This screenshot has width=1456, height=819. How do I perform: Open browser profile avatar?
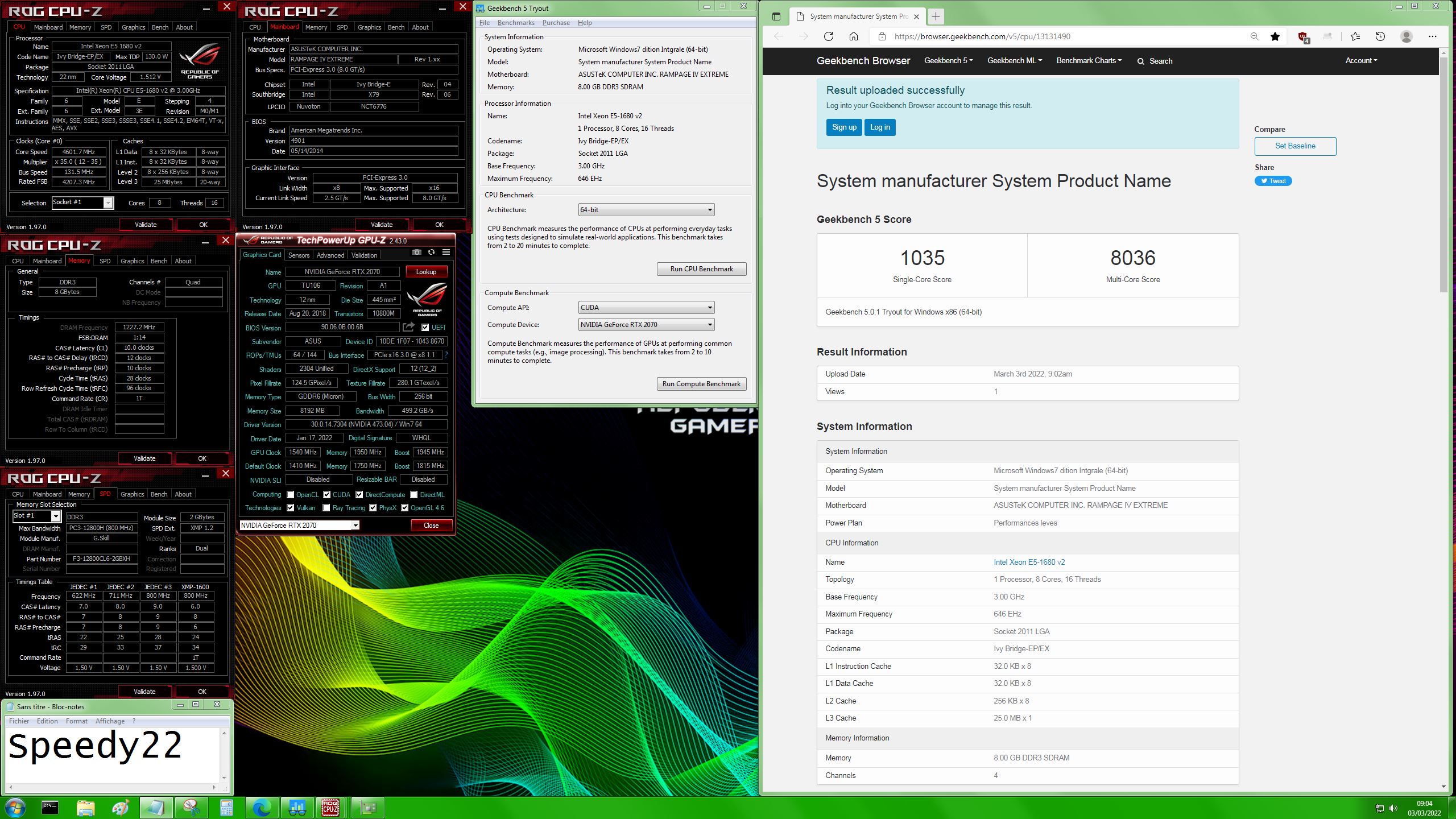[1407, 36]
